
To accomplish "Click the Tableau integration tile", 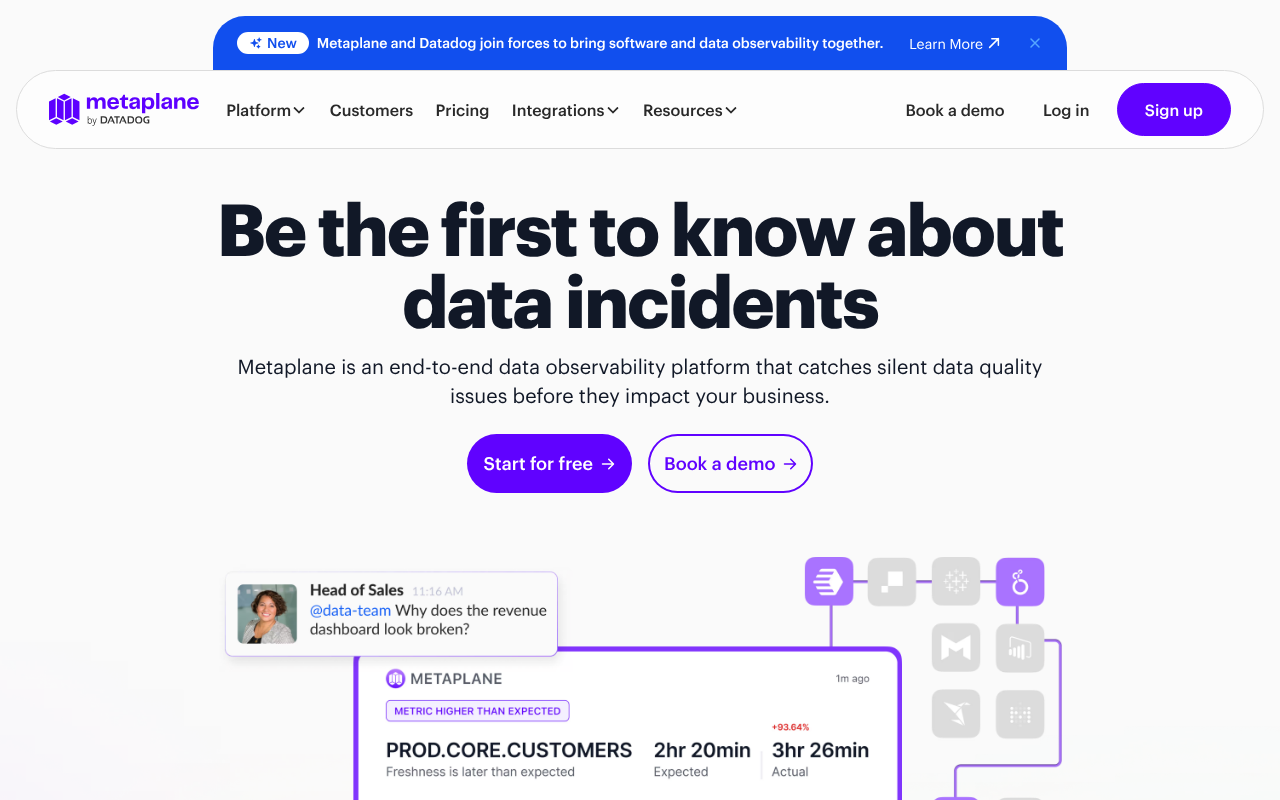I will tap(956, 581).
